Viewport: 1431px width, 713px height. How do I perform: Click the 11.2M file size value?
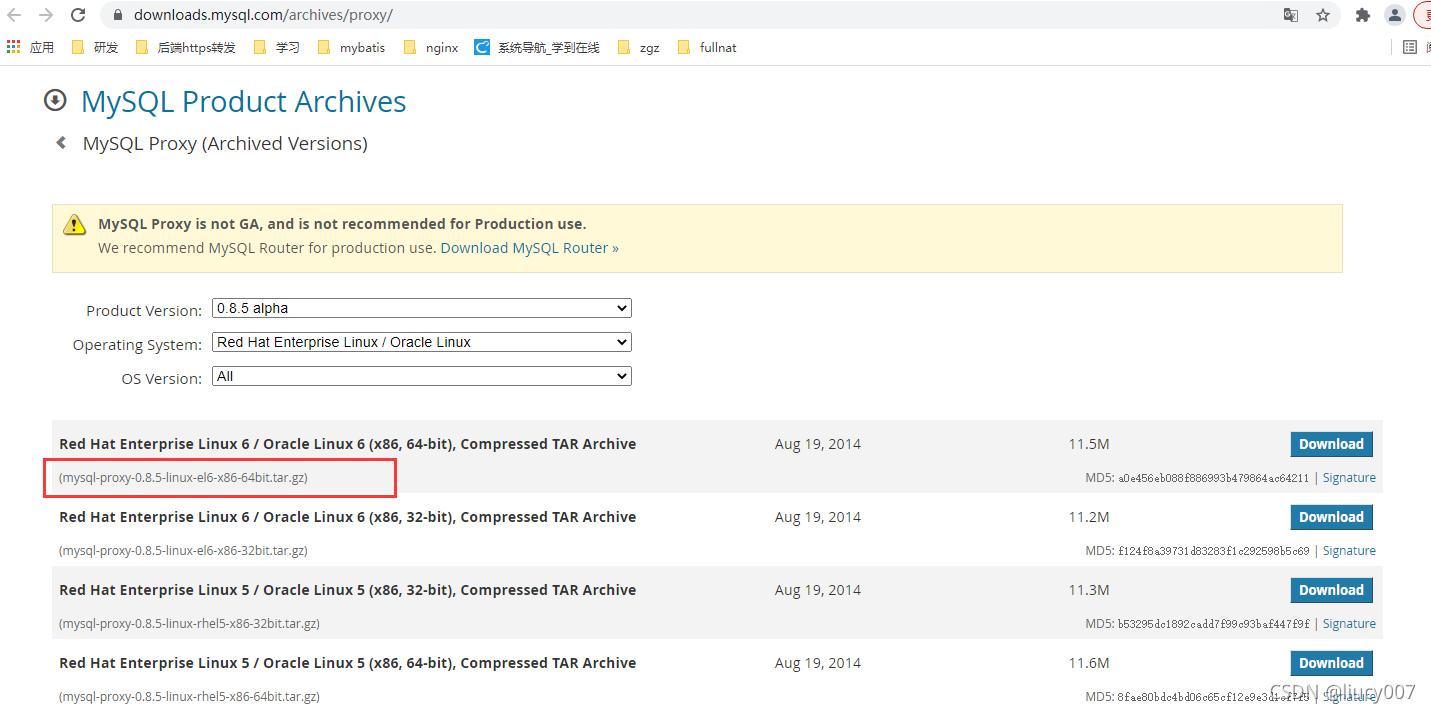(x=1089, y=517)
